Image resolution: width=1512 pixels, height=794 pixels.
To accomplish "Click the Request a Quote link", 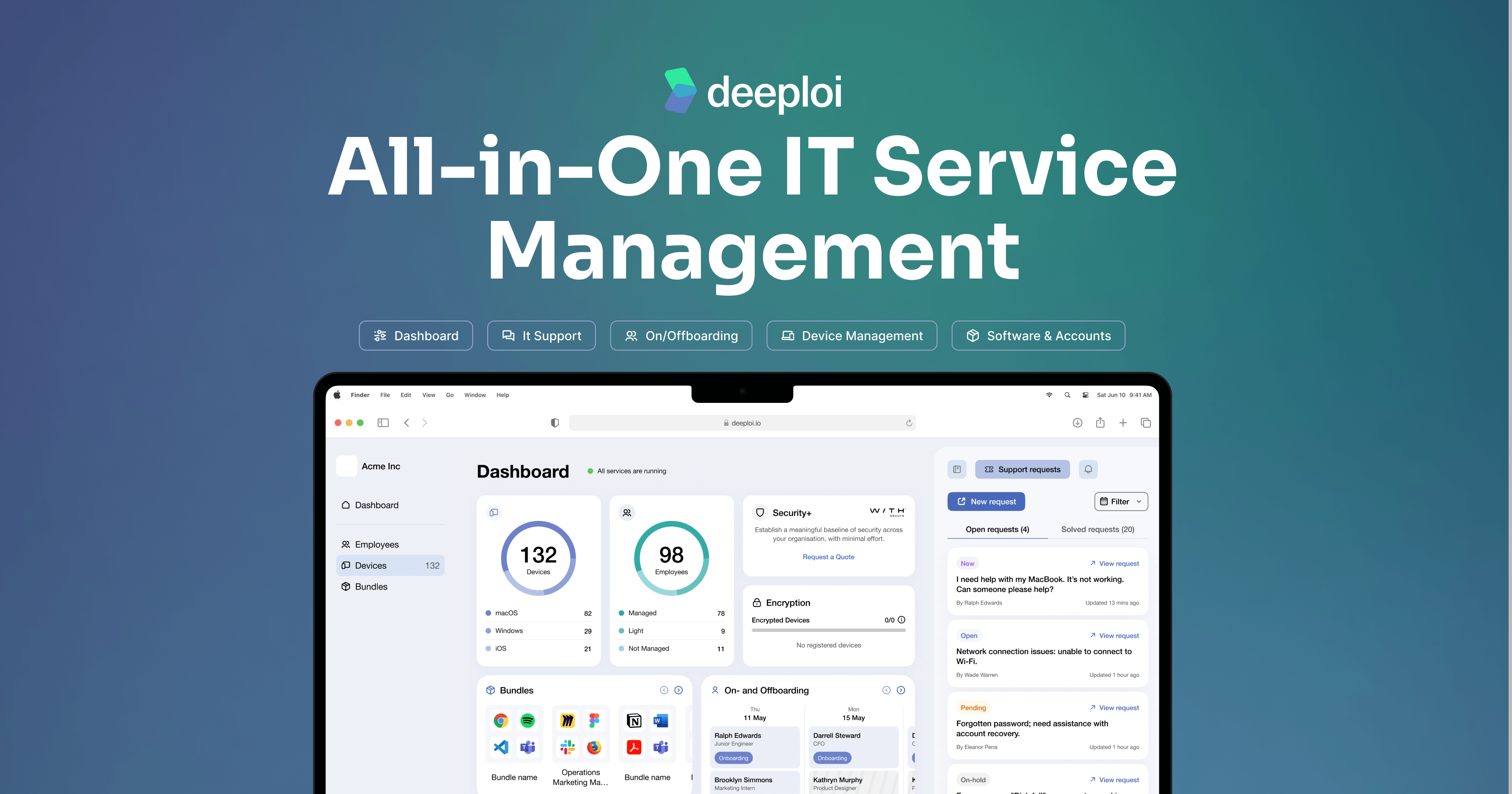I will [x=828, y=557].
